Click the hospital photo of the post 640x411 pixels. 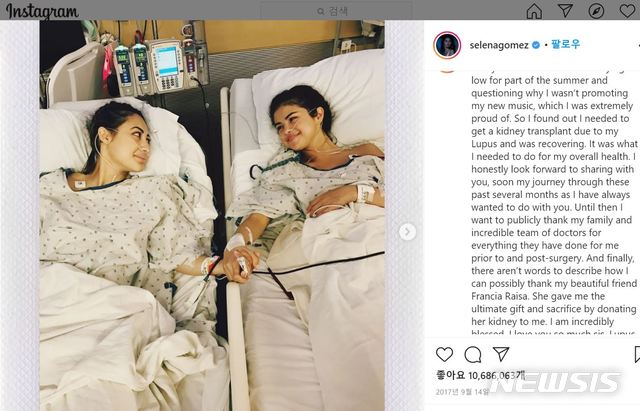212,215
